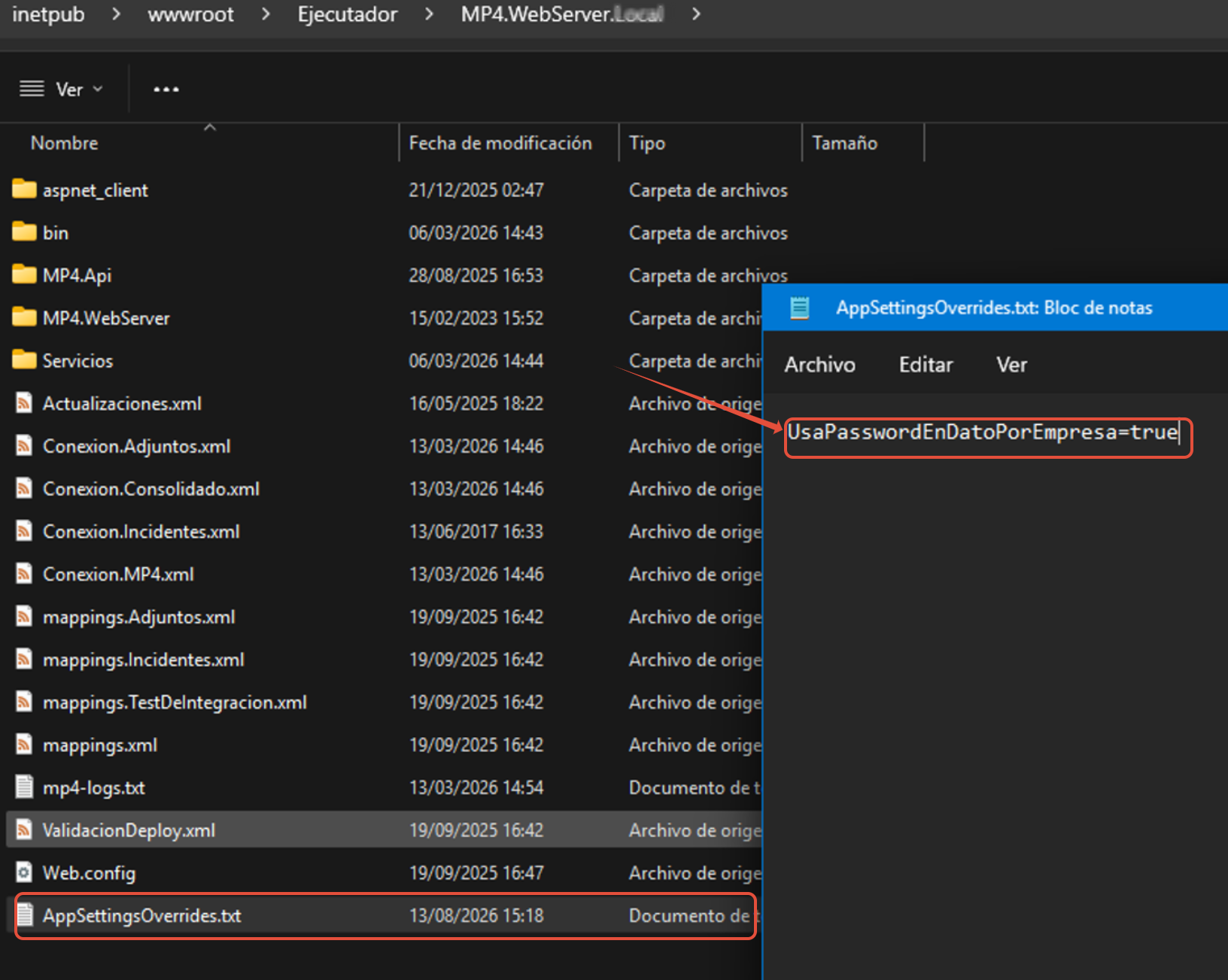Click the date 13/03/2026 14:54
The image size is (1228, 980).
[x=476, y=788]
